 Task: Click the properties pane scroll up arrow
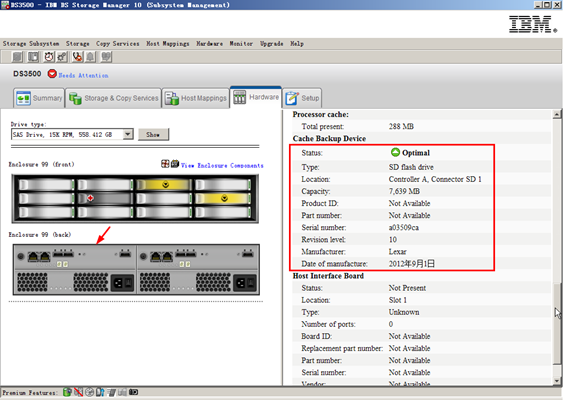(557, 115)
